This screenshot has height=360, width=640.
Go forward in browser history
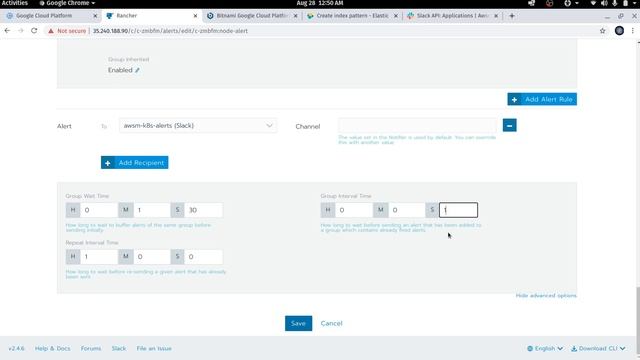(21, 31)
